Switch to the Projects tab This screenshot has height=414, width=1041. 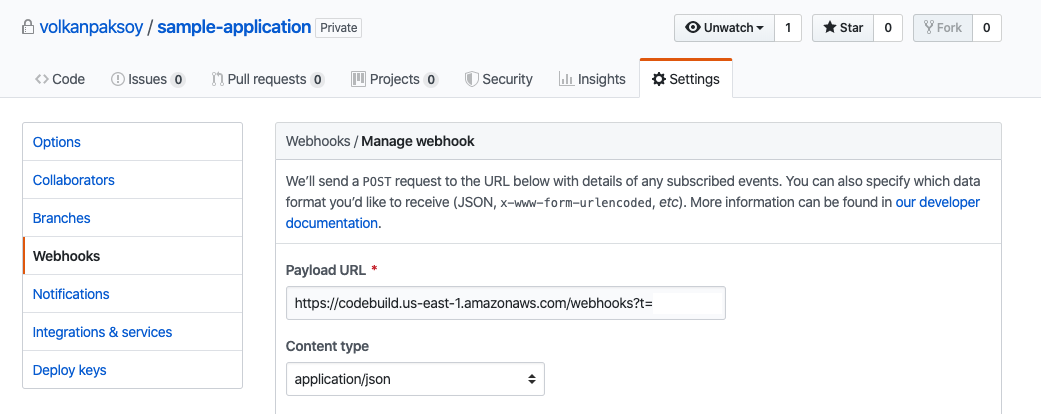[394, 79]
